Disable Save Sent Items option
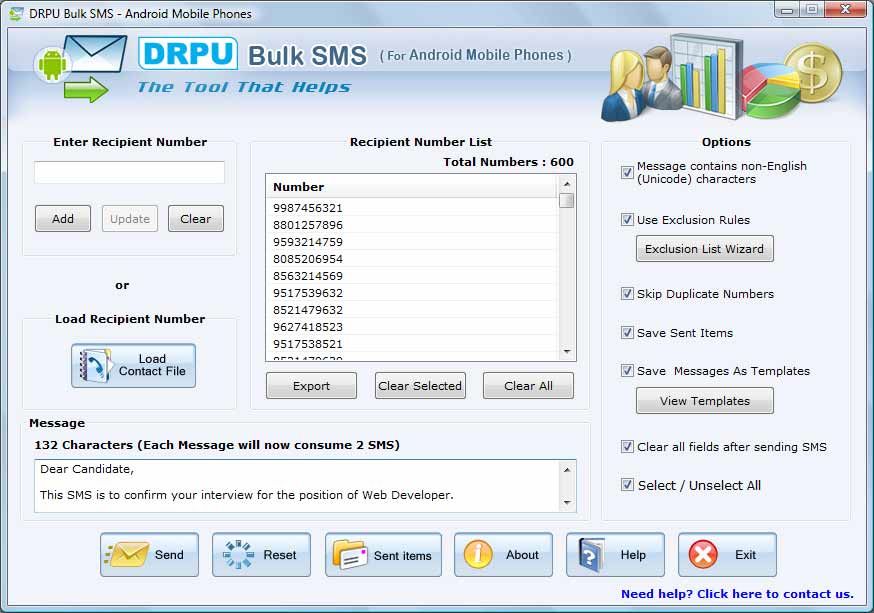The image size is (874, 613). [627, 333]
